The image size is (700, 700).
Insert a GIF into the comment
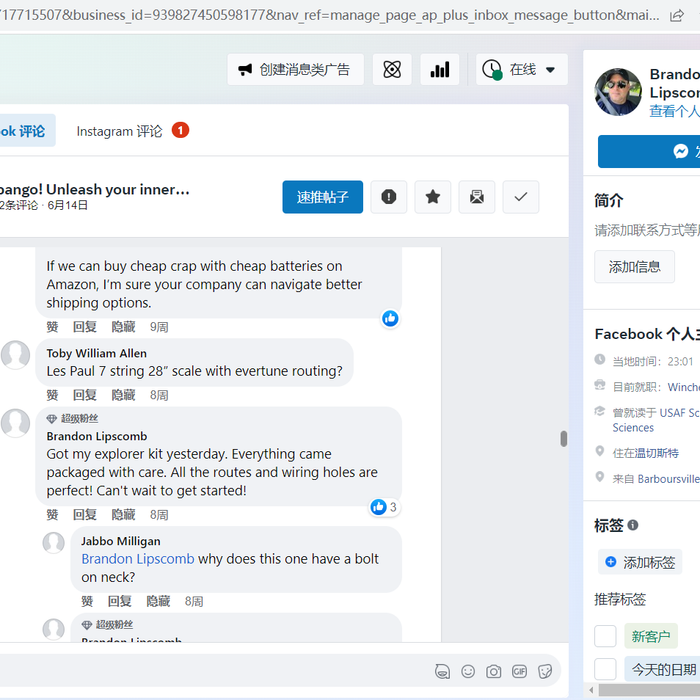[519, 671]
